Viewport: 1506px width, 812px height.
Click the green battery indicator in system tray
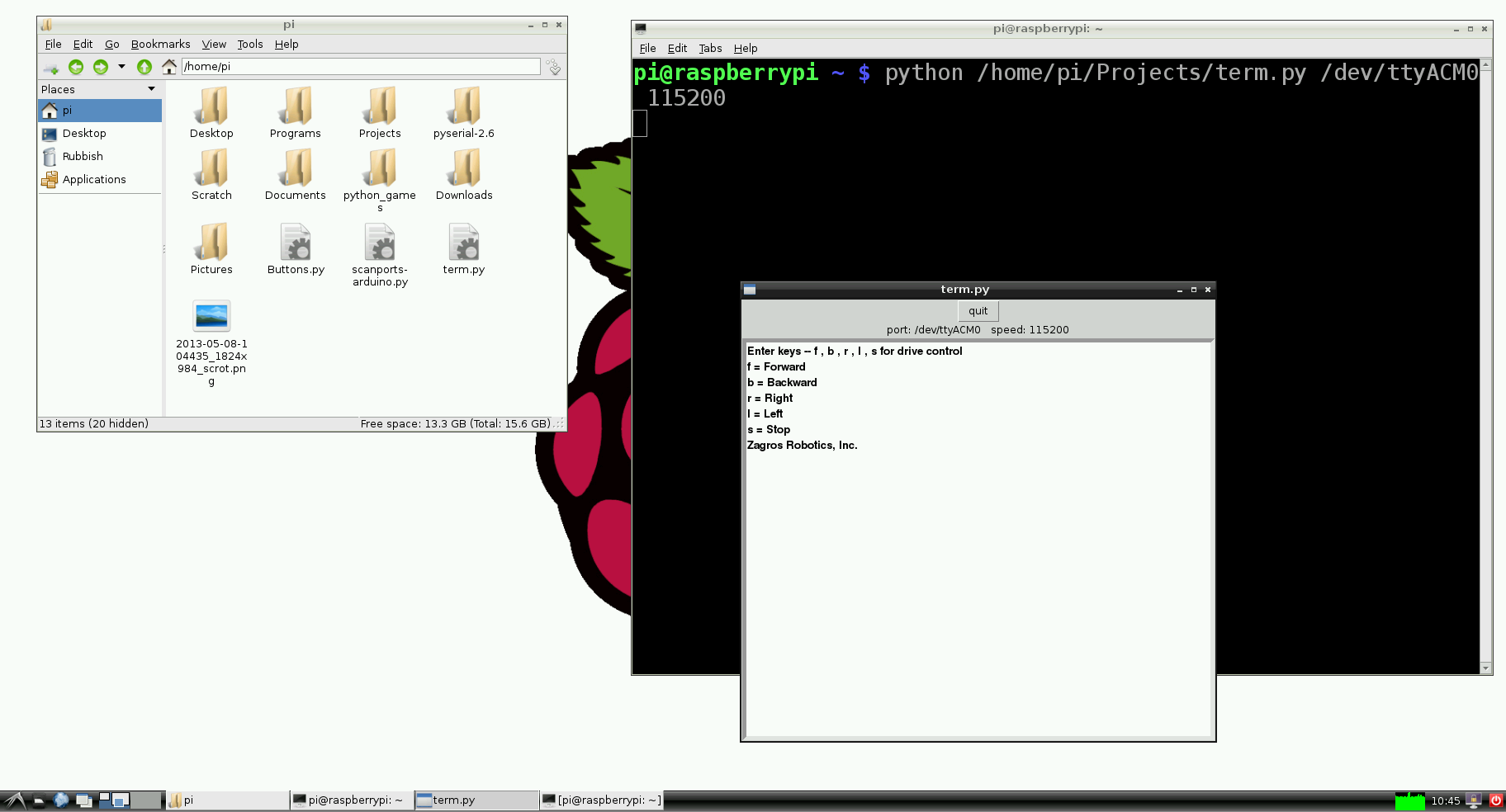[1410, 800]
